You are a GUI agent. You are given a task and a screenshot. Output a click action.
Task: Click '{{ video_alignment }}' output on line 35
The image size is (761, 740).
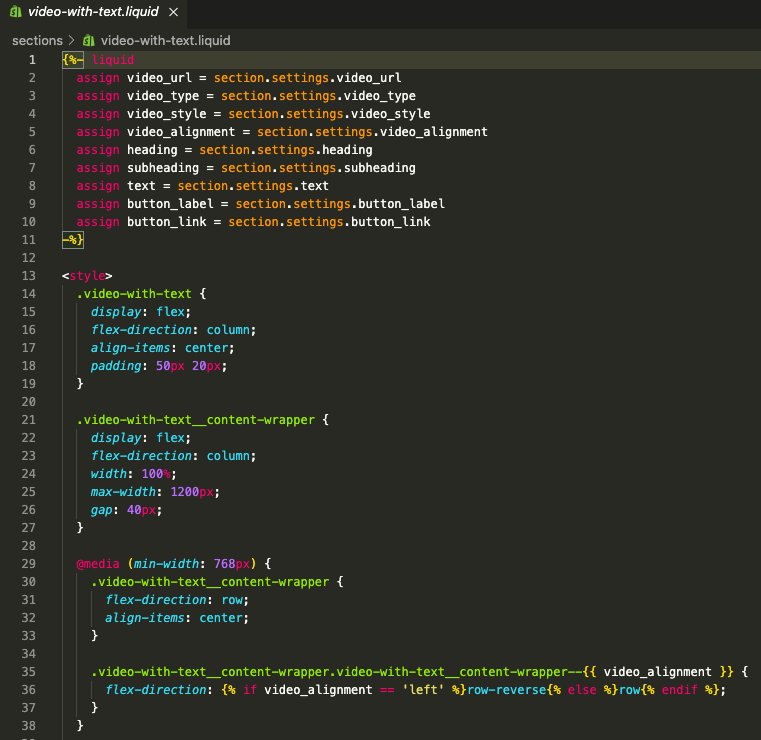tap(658, 672)
